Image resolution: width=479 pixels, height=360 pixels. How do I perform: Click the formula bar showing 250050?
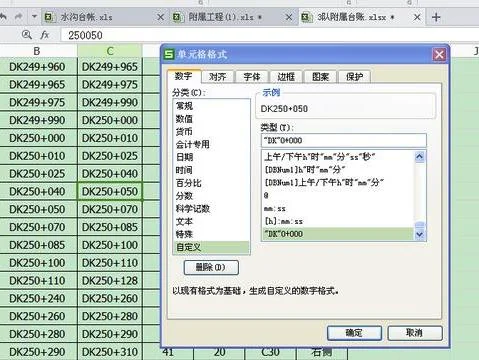click(269, 35)
